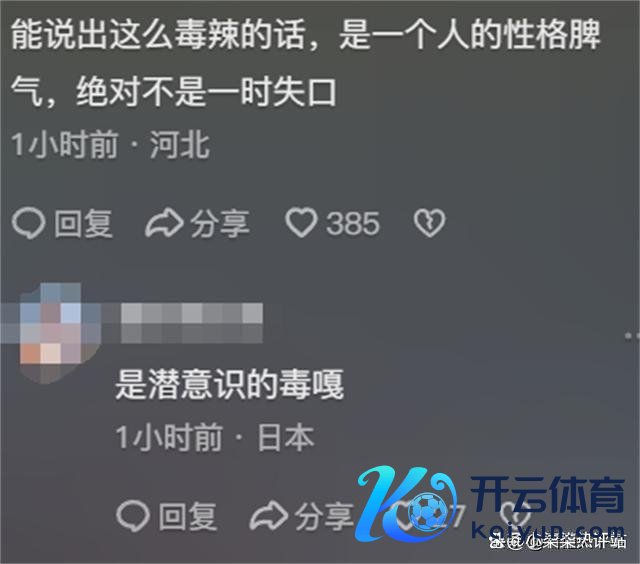The width and height of the screenshot is (640, 564).
Task: Tap the share arrow icon under the 日本 comment
Action: coord(269,516)
